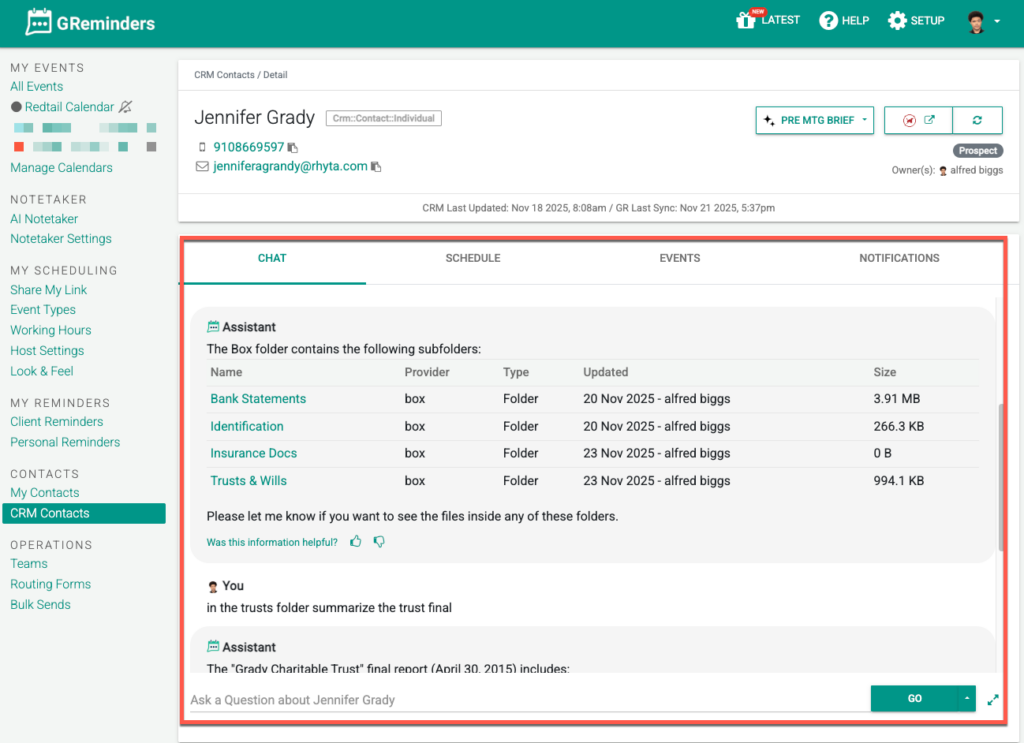Copy the phone number with copy icon

(293, 148)
